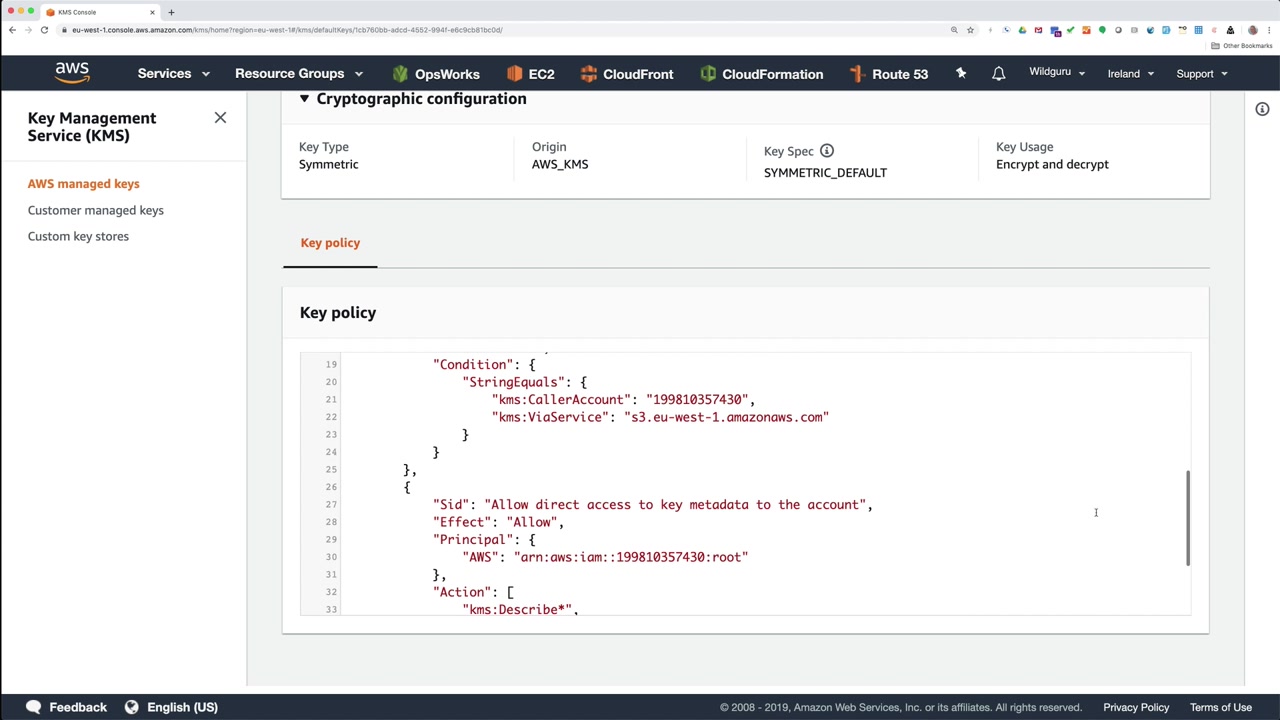This screenshot has width=1280, height=720.
Task: Open the info panel icon at right
Action: [1262, 109]
